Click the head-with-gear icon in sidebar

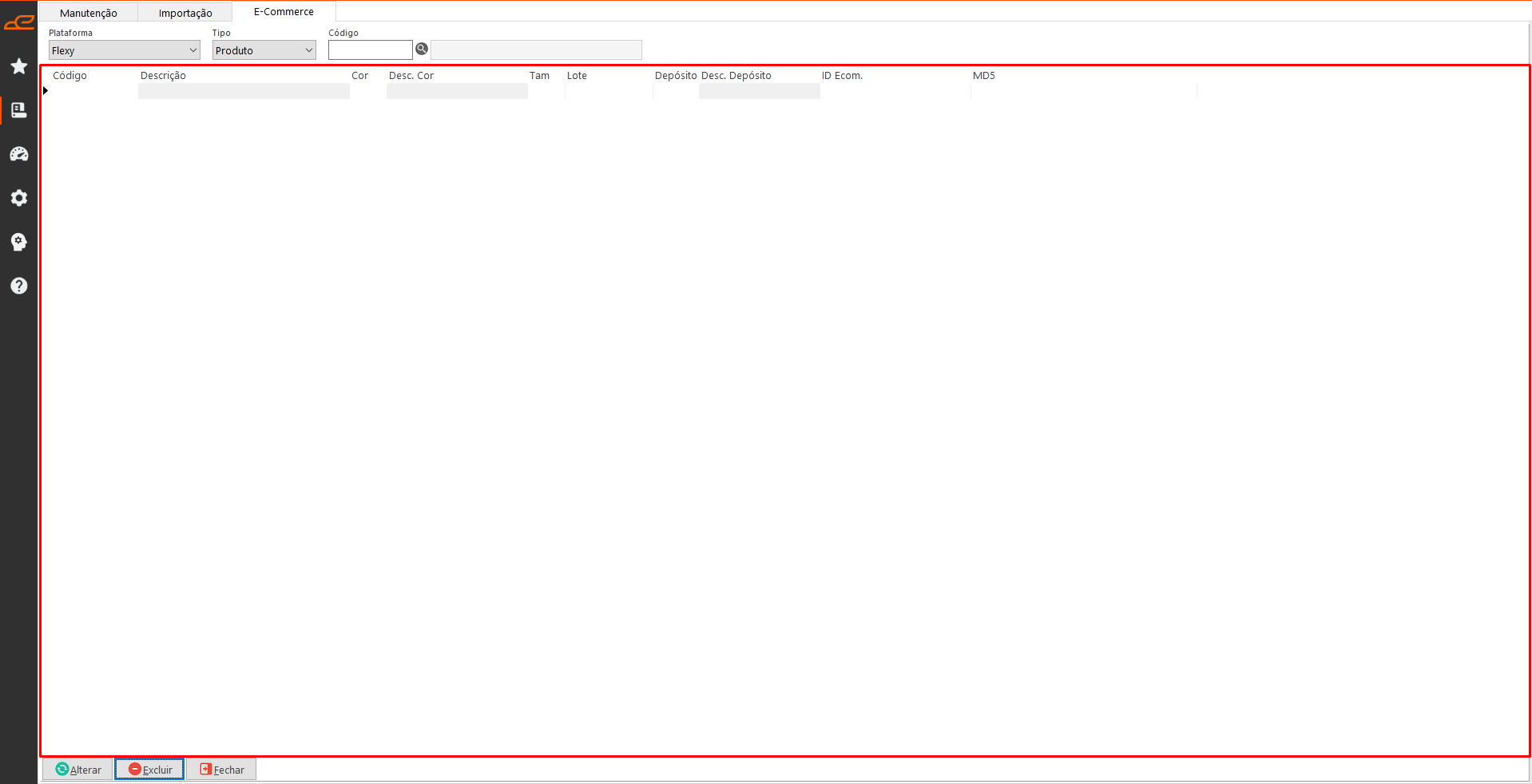(x=19, y=242)
